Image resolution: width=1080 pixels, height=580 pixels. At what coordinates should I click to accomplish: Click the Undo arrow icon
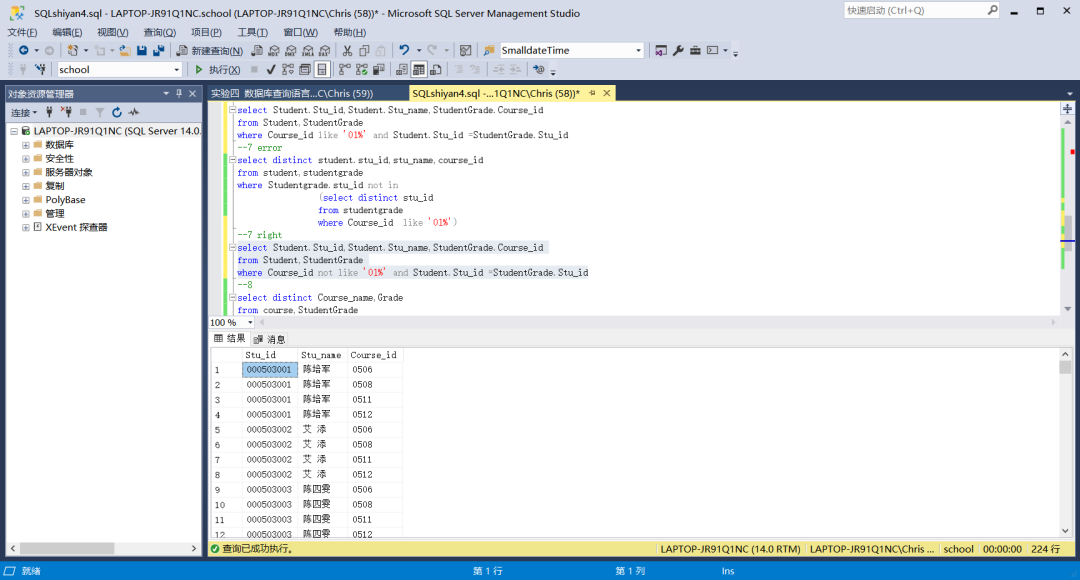404,50
